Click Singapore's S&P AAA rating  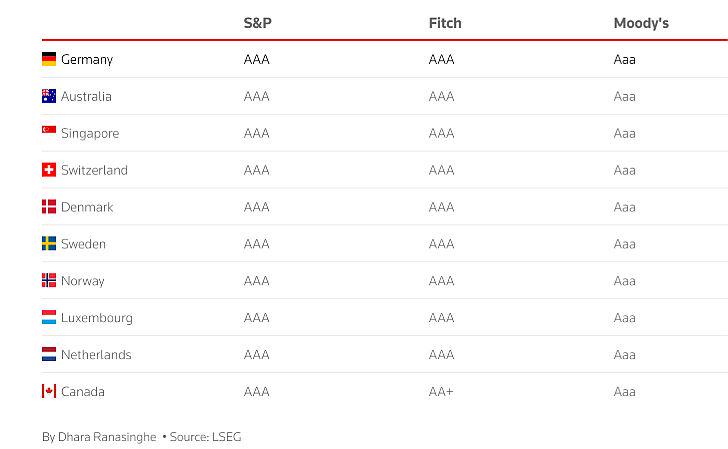point(257,133)
